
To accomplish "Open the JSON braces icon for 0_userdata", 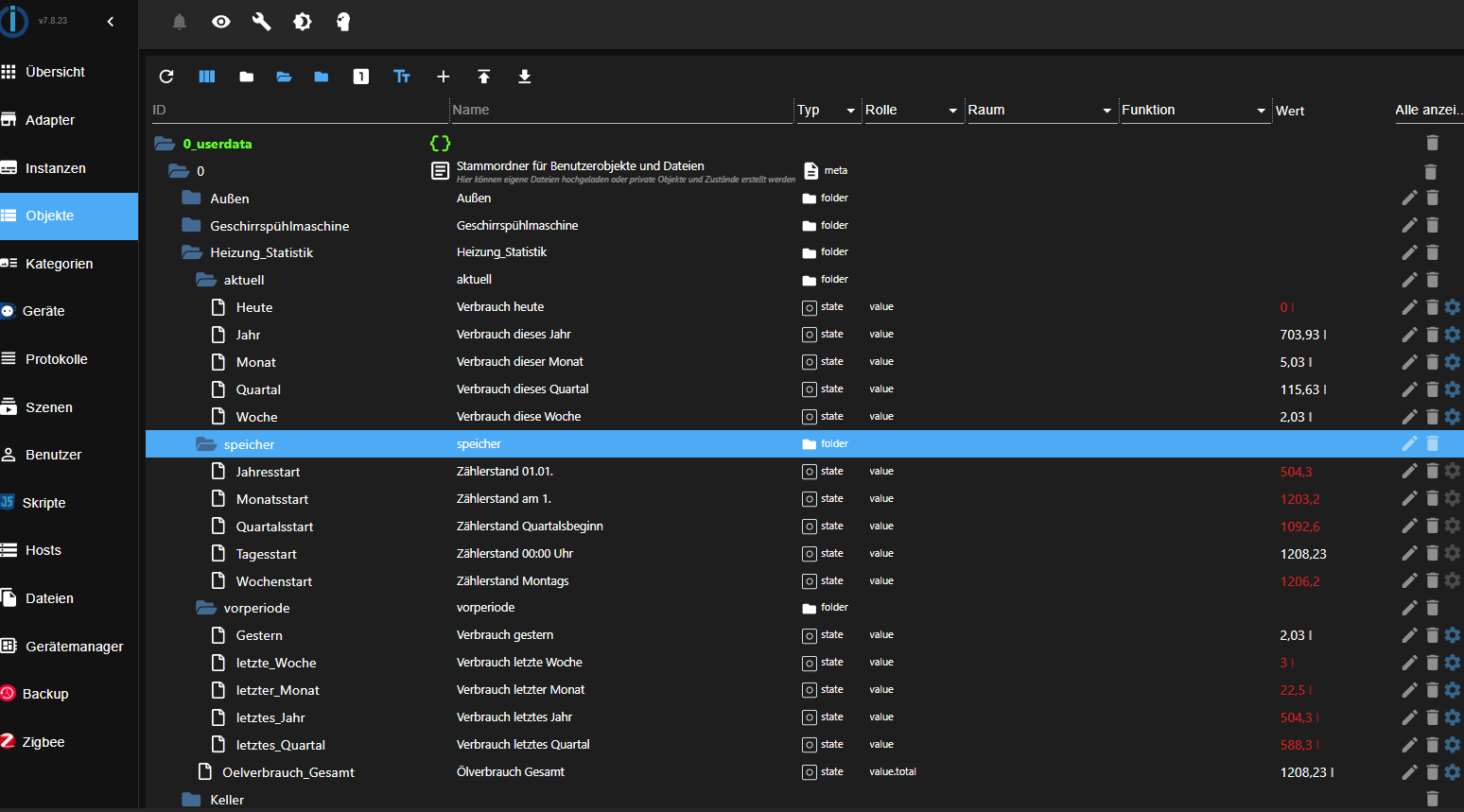I will 440,144.
